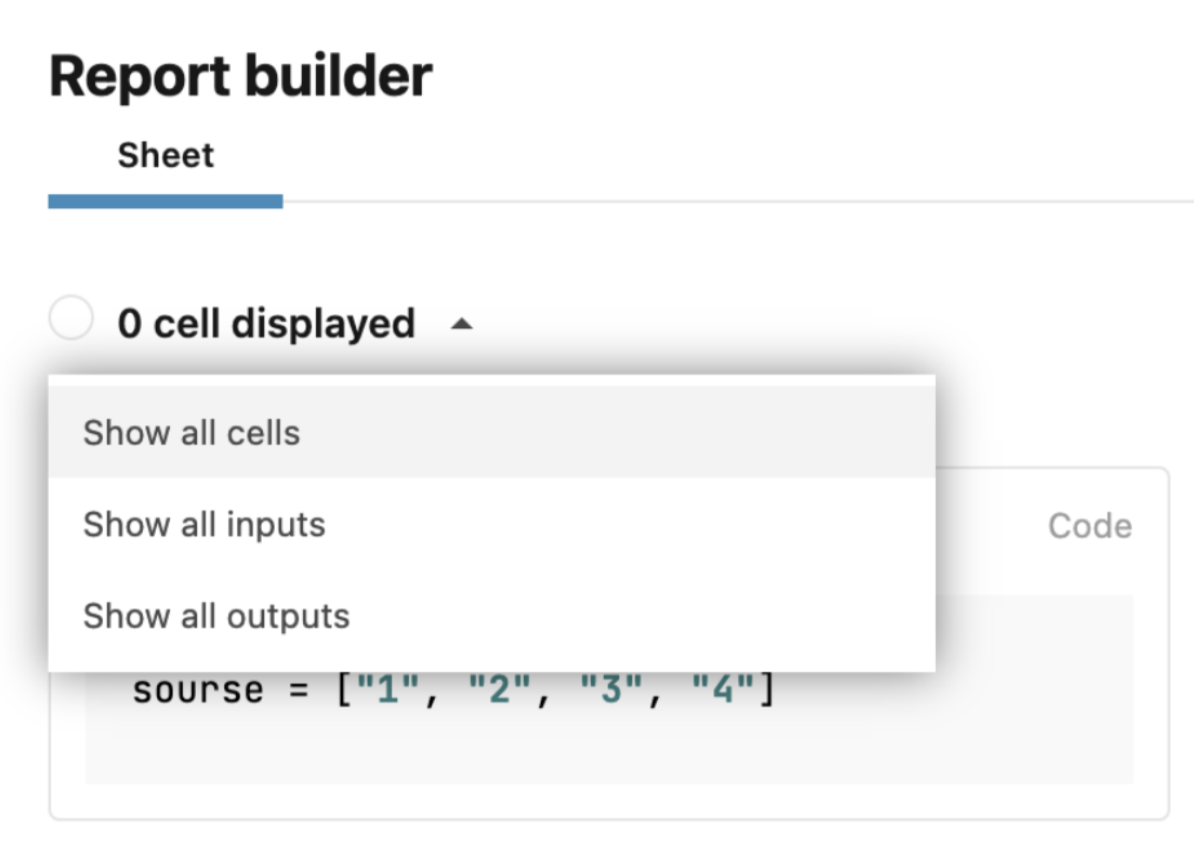Choose "Show all cells" from the menu

coord(191,433)
